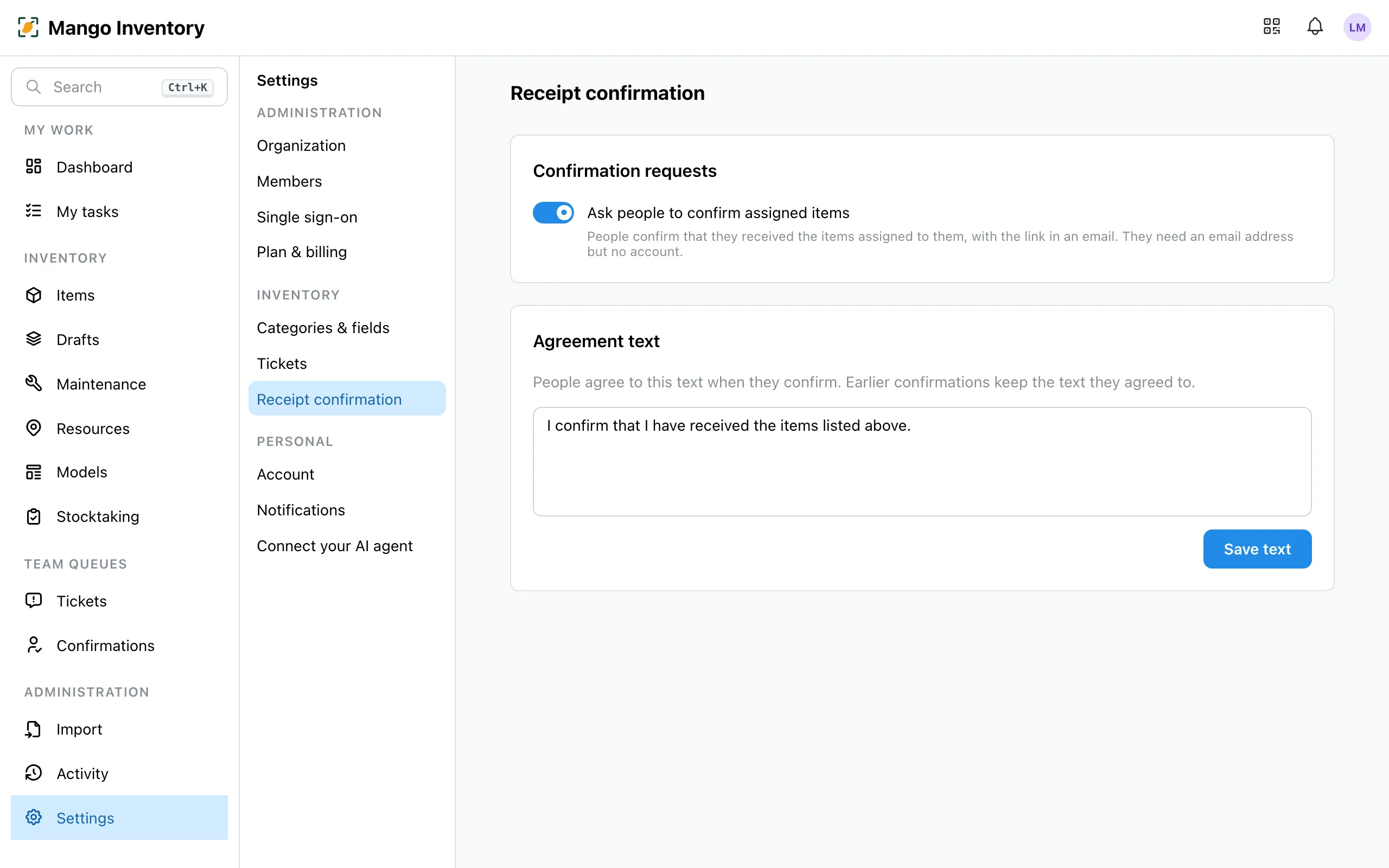Click the team queue Tickets message icon
The image size is (1389, 868).
pyautogui.click(x=33, y=601)
